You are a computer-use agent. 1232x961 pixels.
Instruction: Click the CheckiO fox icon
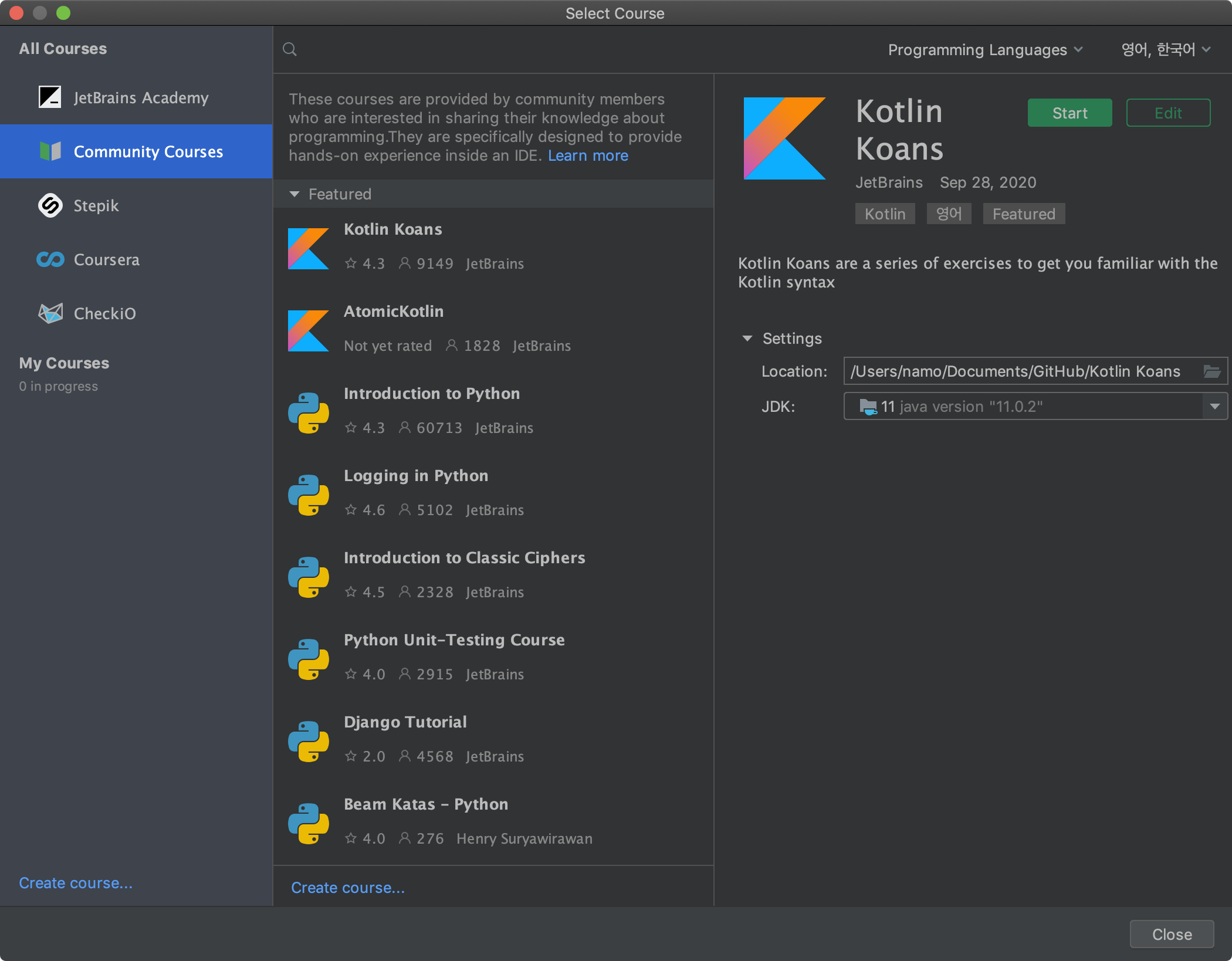point(50,313)
